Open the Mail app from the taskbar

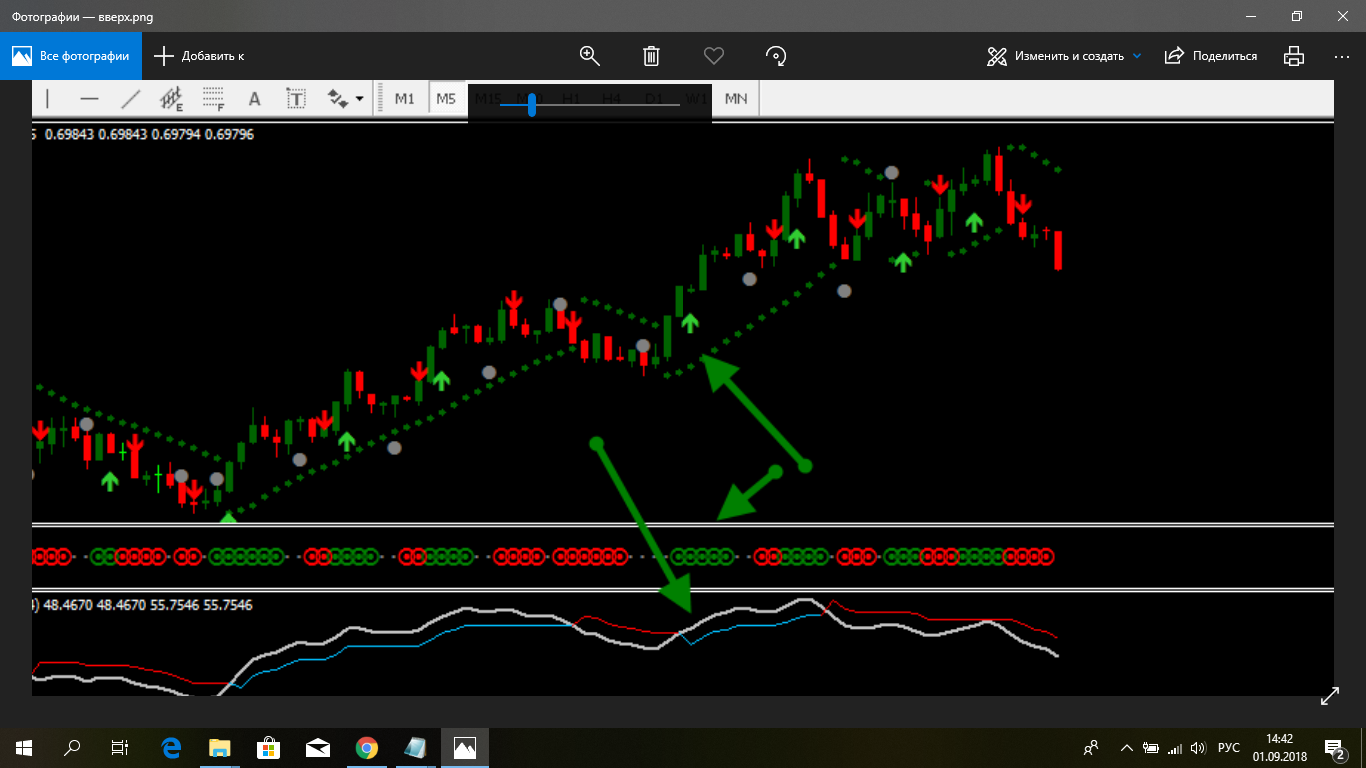tap(318, 748)
